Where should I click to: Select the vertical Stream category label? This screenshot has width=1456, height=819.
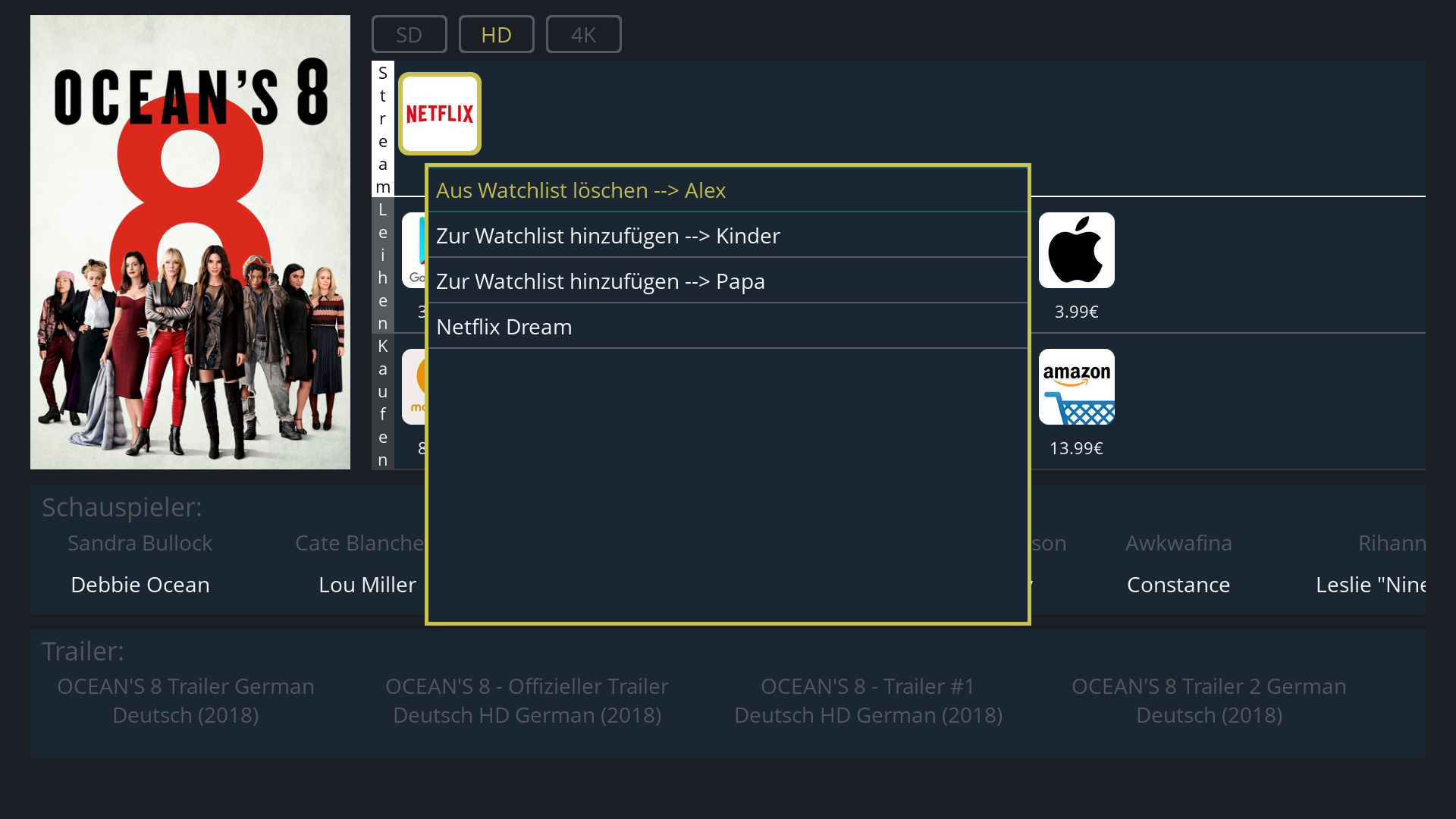(383, 129)
